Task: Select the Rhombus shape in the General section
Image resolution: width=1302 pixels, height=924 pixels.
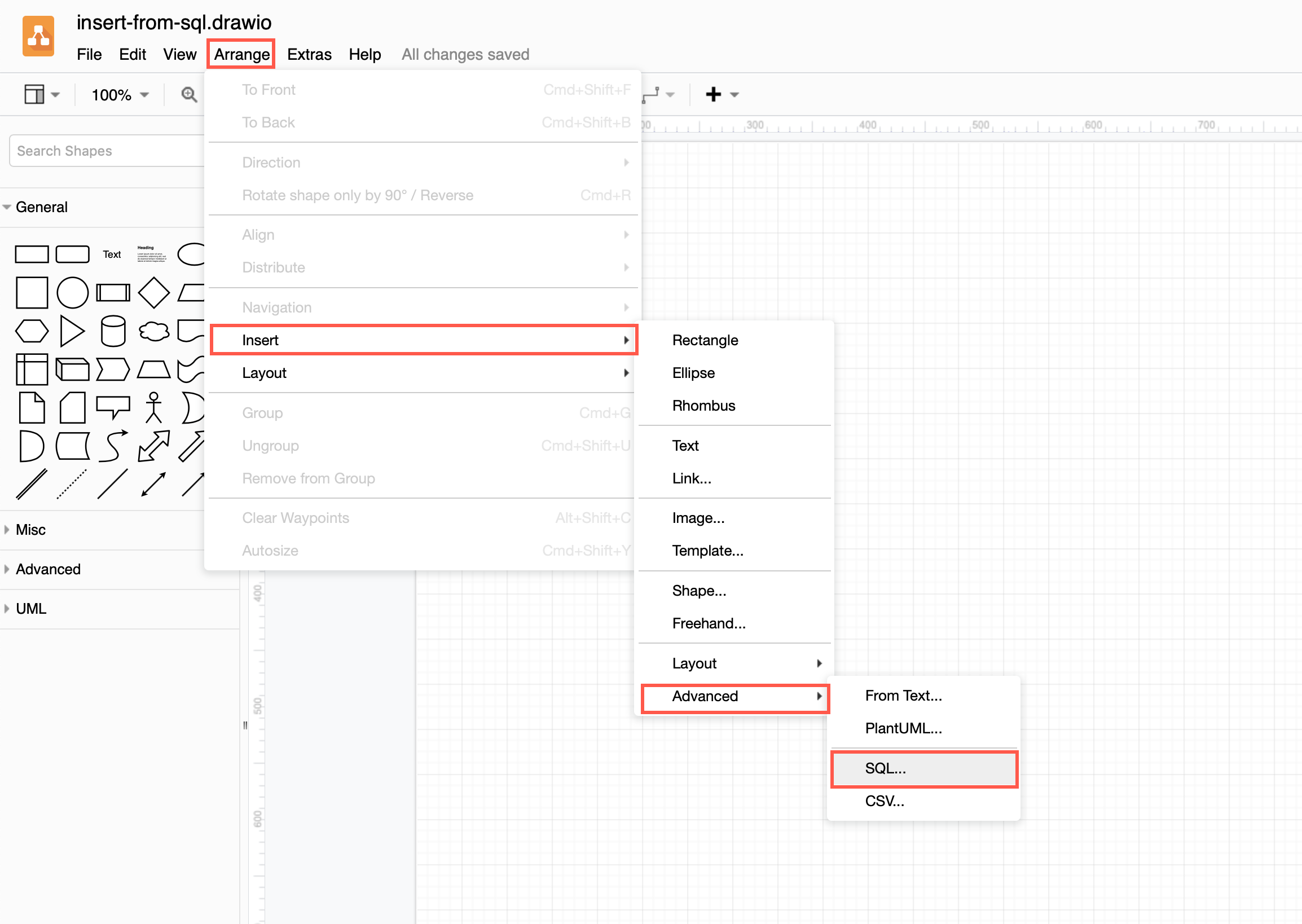Action: tap(153, 292)
